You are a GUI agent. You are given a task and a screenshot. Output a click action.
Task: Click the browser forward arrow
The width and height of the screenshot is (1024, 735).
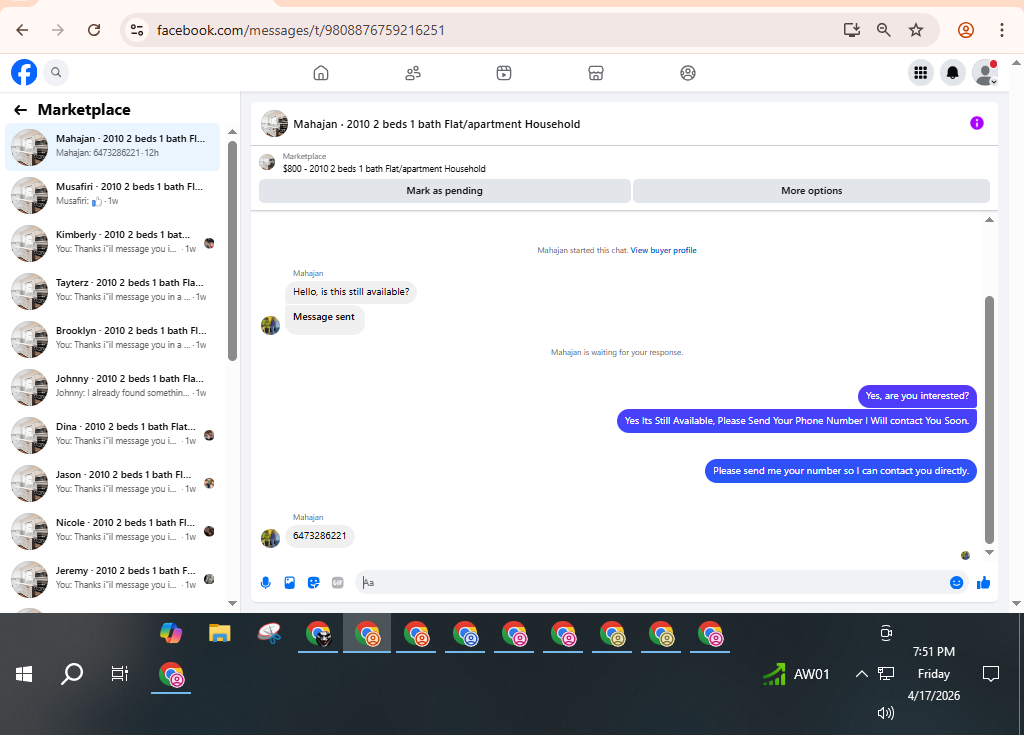(x=58, y=30)
